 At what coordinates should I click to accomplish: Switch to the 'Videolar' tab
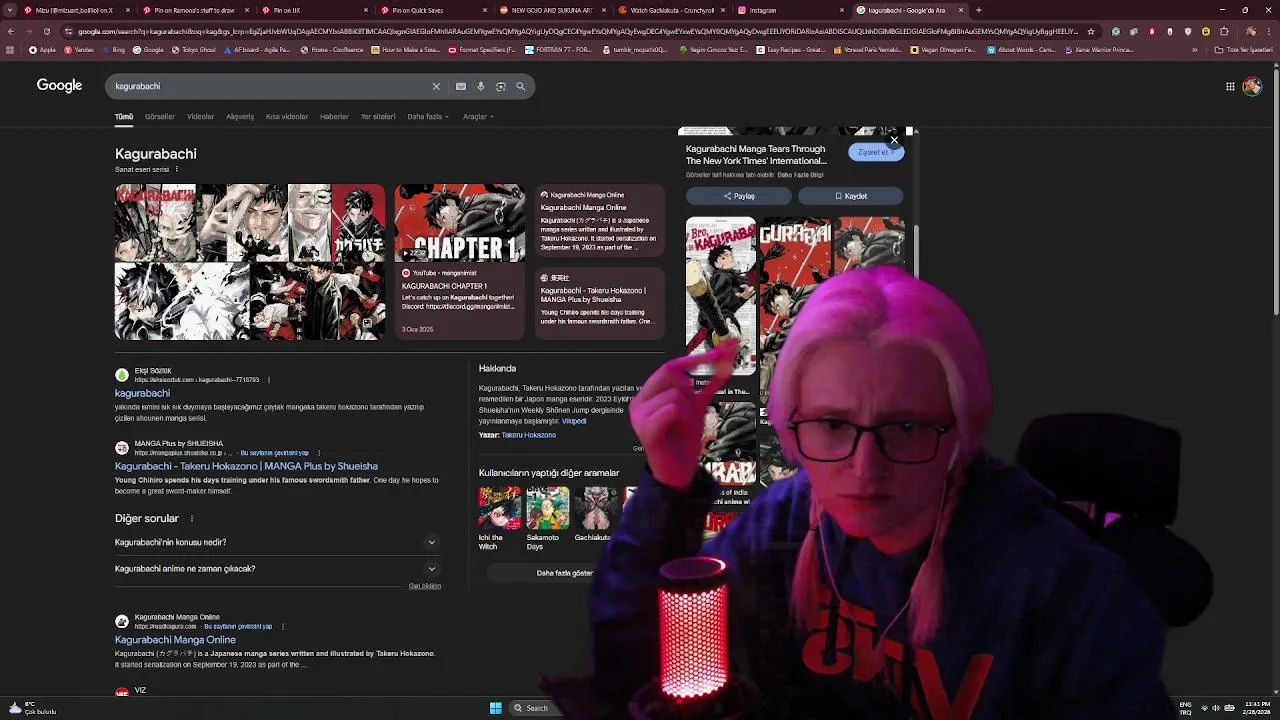point(200,117)
